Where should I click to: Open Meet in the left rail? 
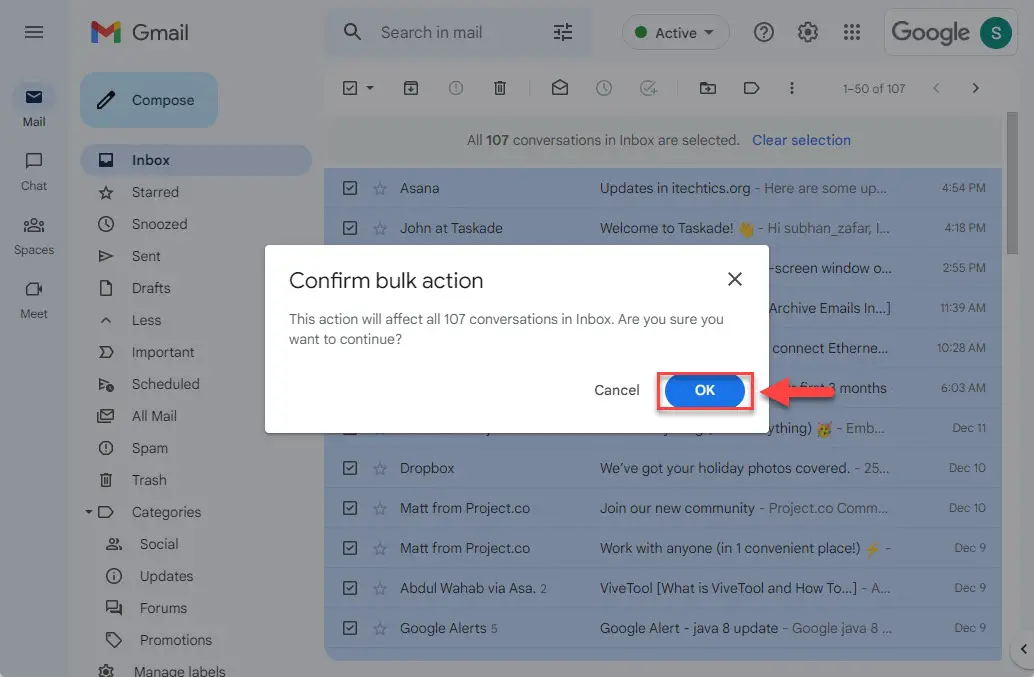pyautogui.click(x=34, y=300)
